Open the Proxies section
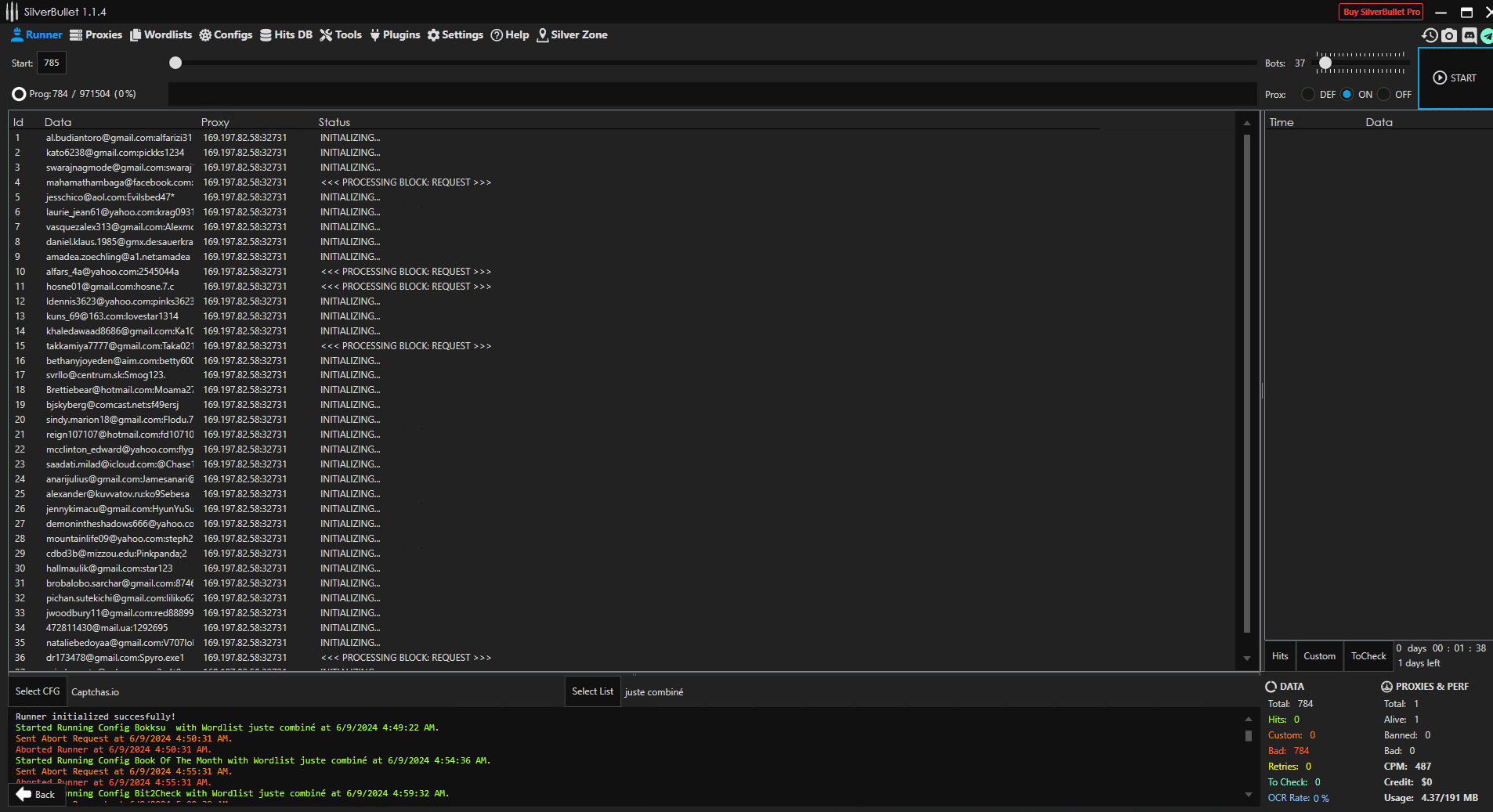The image size is (1493, 812). click(96, 34)
